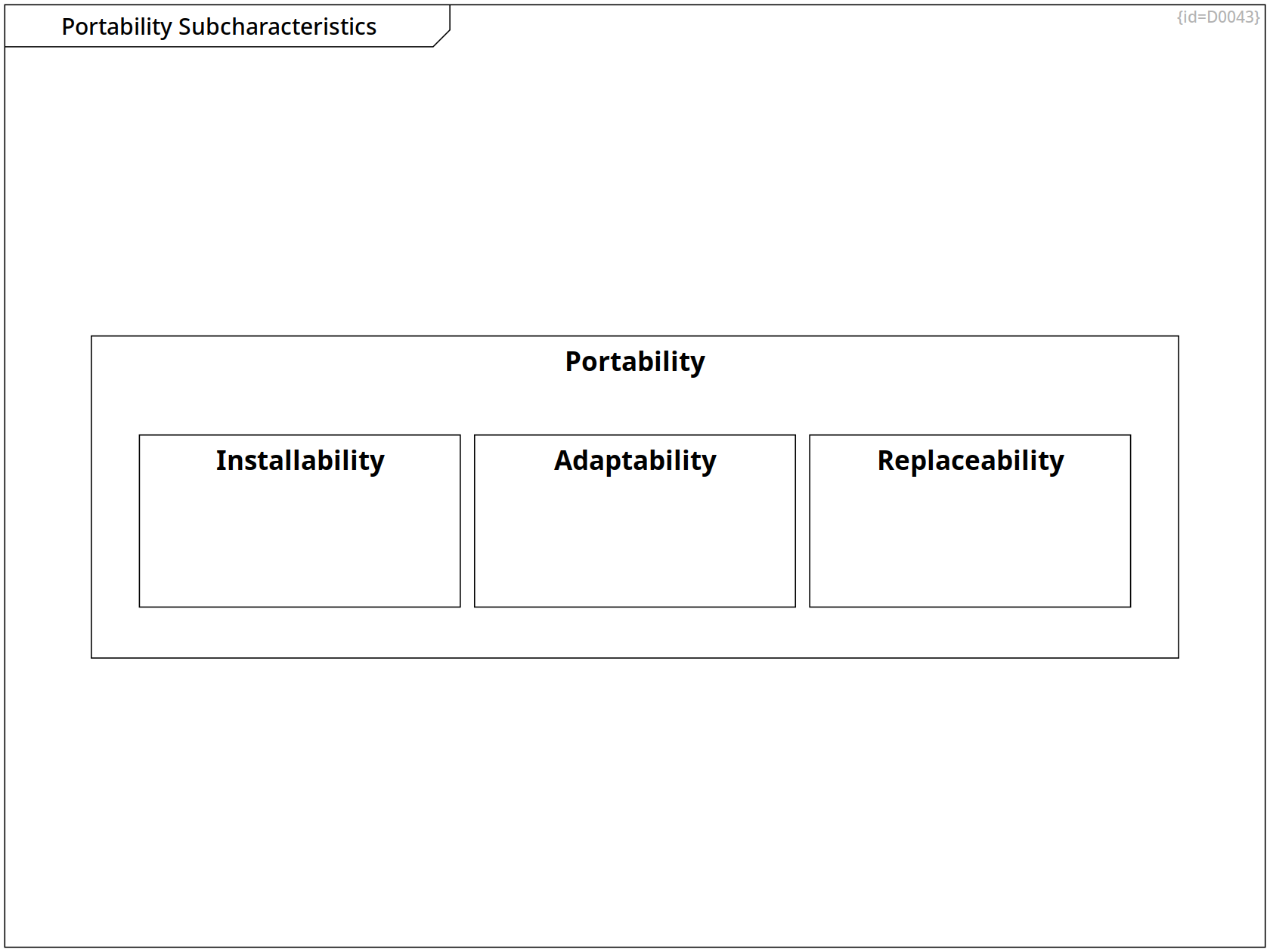Select the Replaceability title text
Image resolution: width=1270 pixels, height=952 pixels.
point(970,460)
